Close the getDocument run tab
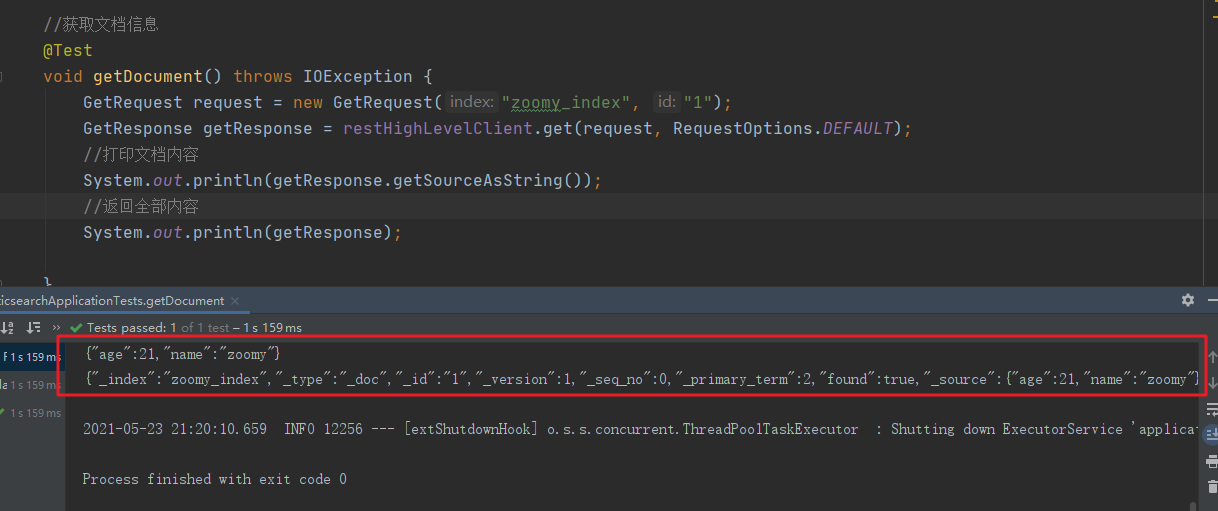 click(x=234, y=300)
